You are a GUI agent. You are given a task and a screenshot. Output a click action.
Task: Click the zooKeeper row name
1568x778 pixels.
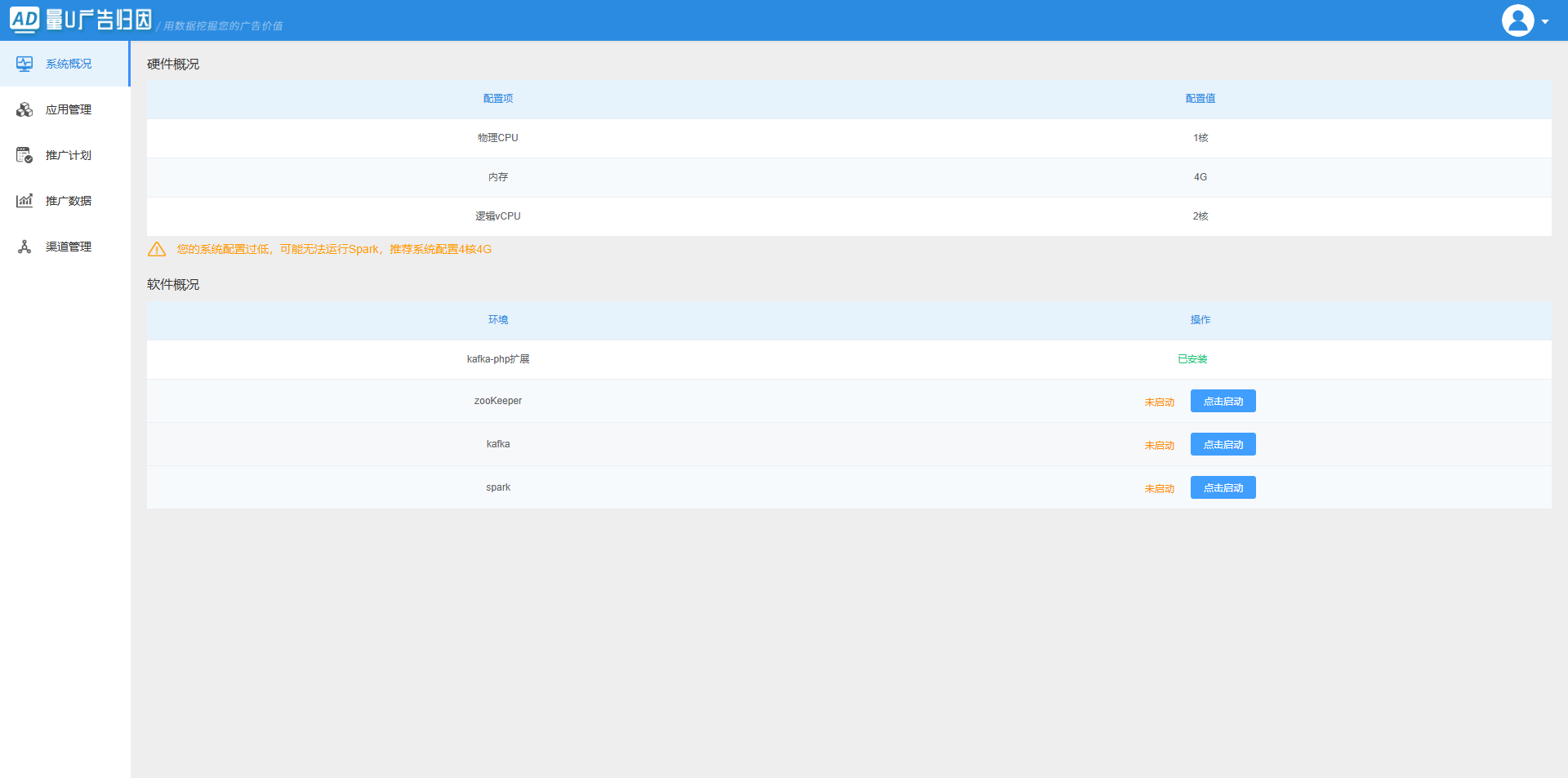[498, 401]
